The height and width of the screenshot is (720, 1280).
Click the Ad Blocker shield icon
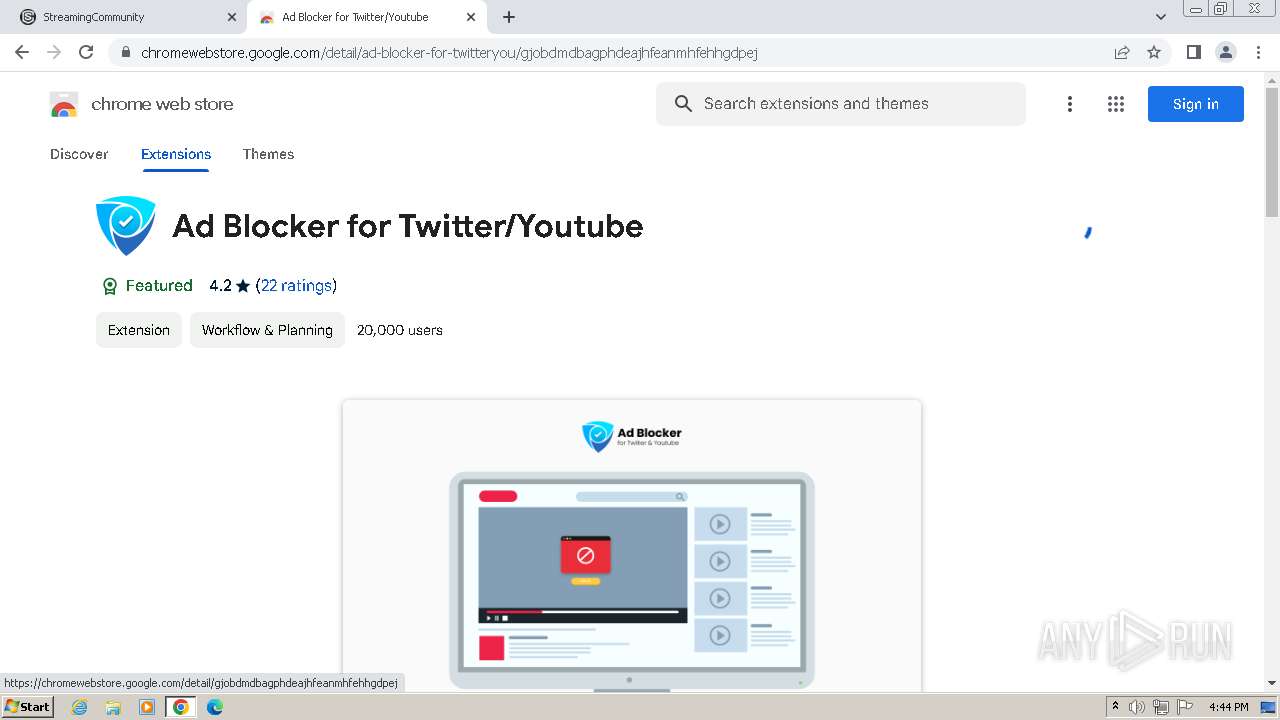[x=126, y=226]
